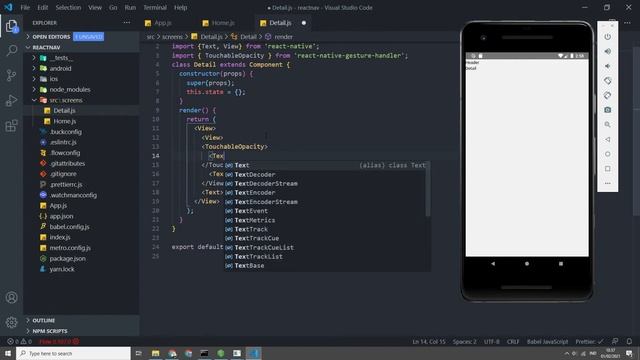Open the Manage gear icon

coord(11,322)
